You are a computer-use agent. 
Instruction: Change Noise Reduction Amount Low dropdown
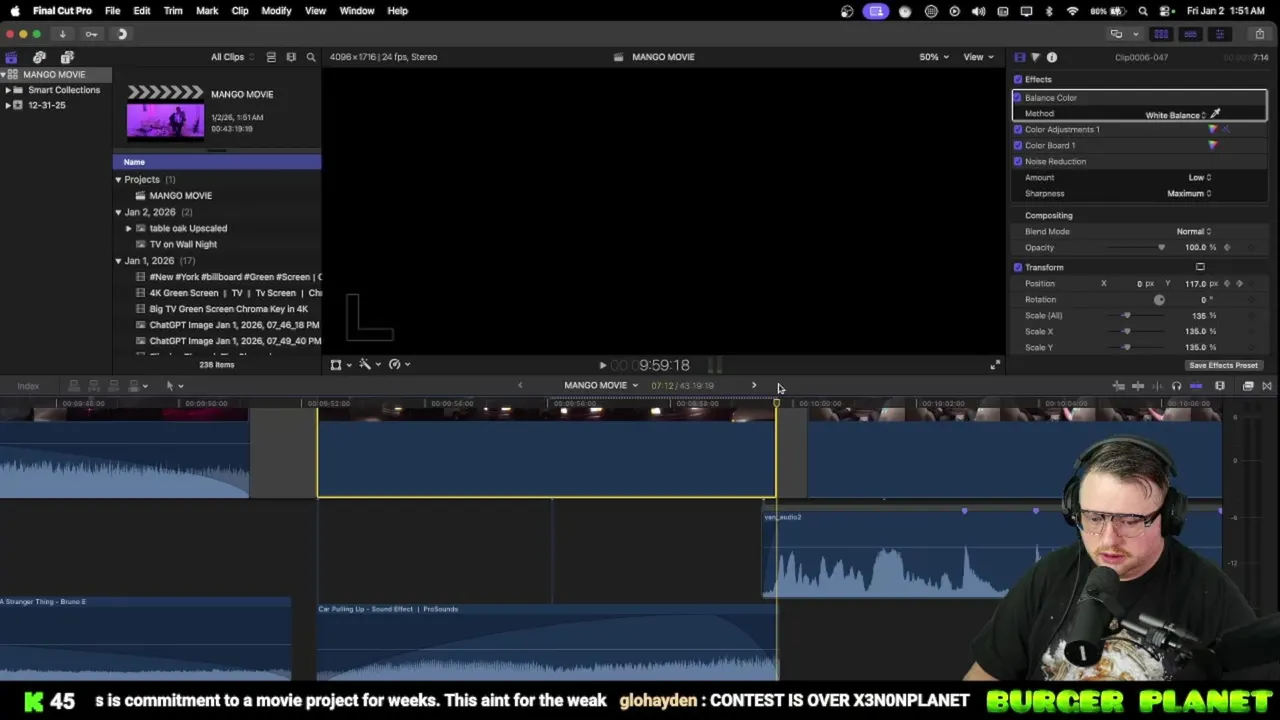tap(1199, 177)
